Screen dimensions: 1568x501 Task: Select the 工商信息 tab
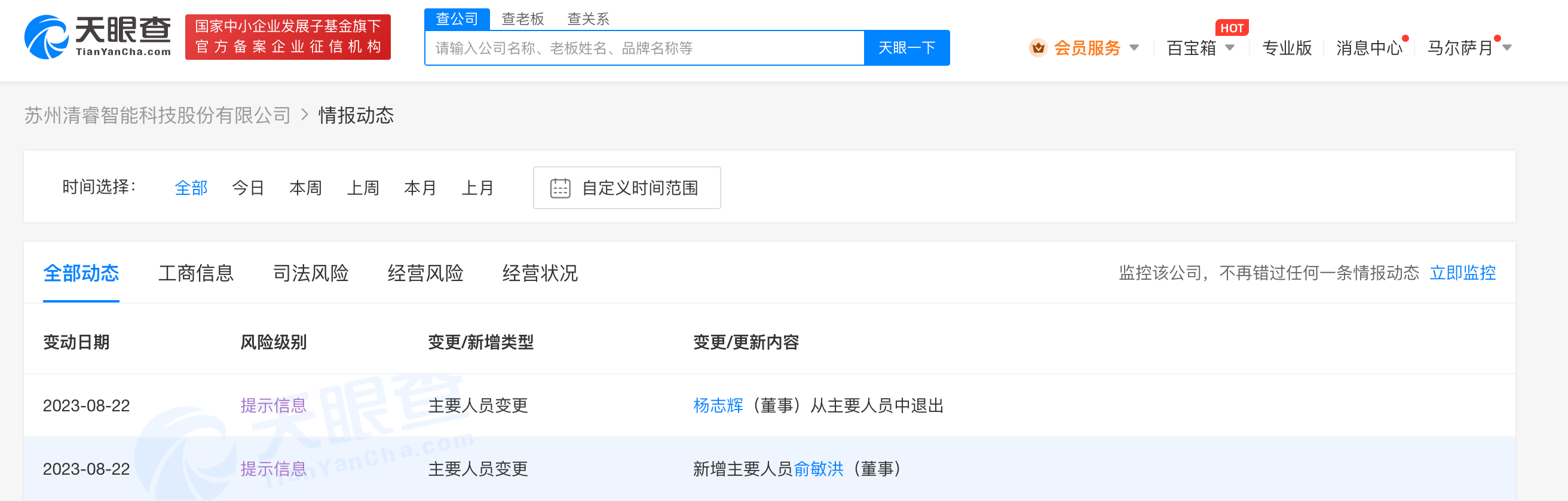point(196,273)
